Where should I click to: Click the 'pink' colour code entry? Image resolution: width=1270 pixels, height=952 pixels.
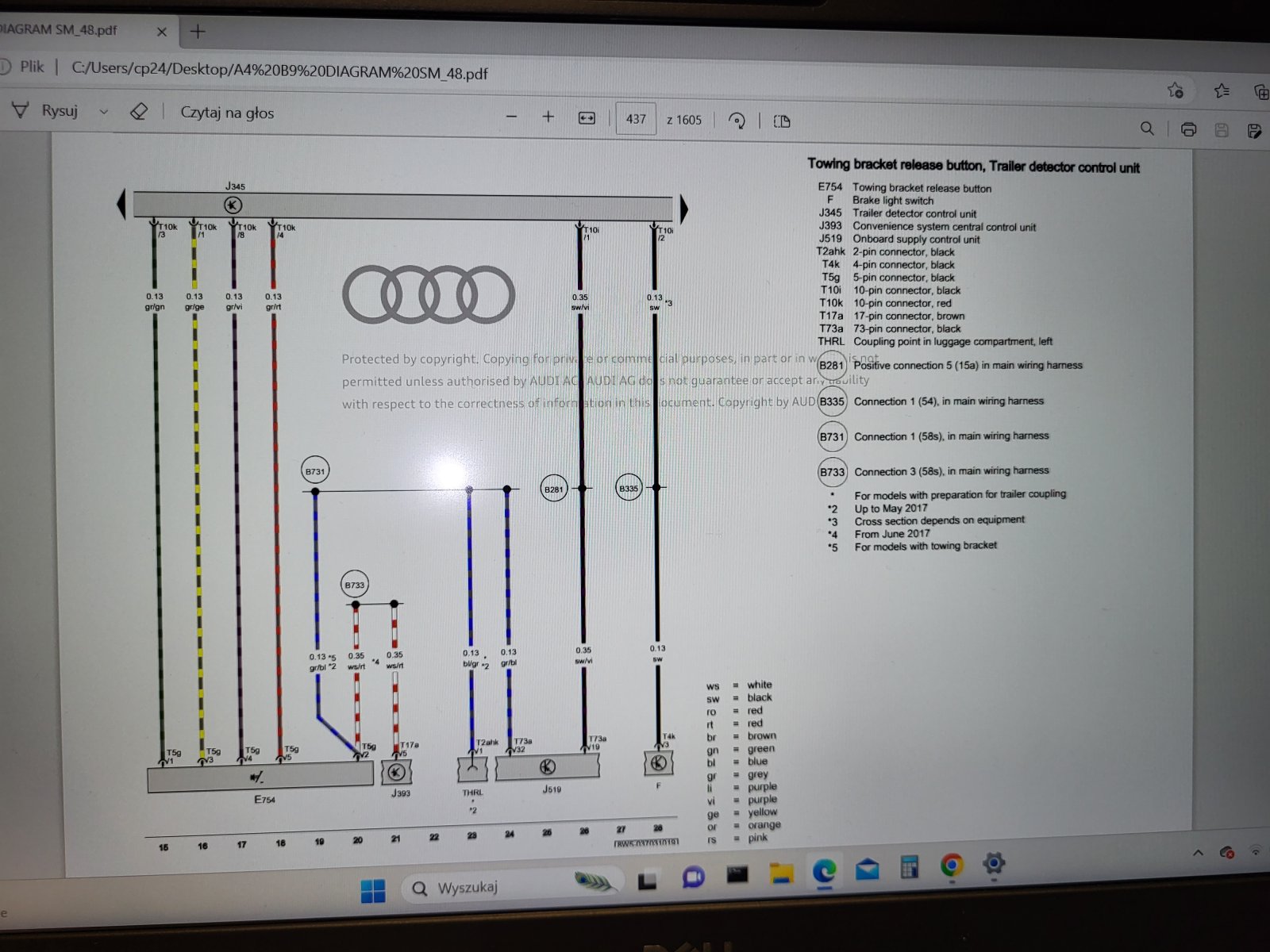757,838
